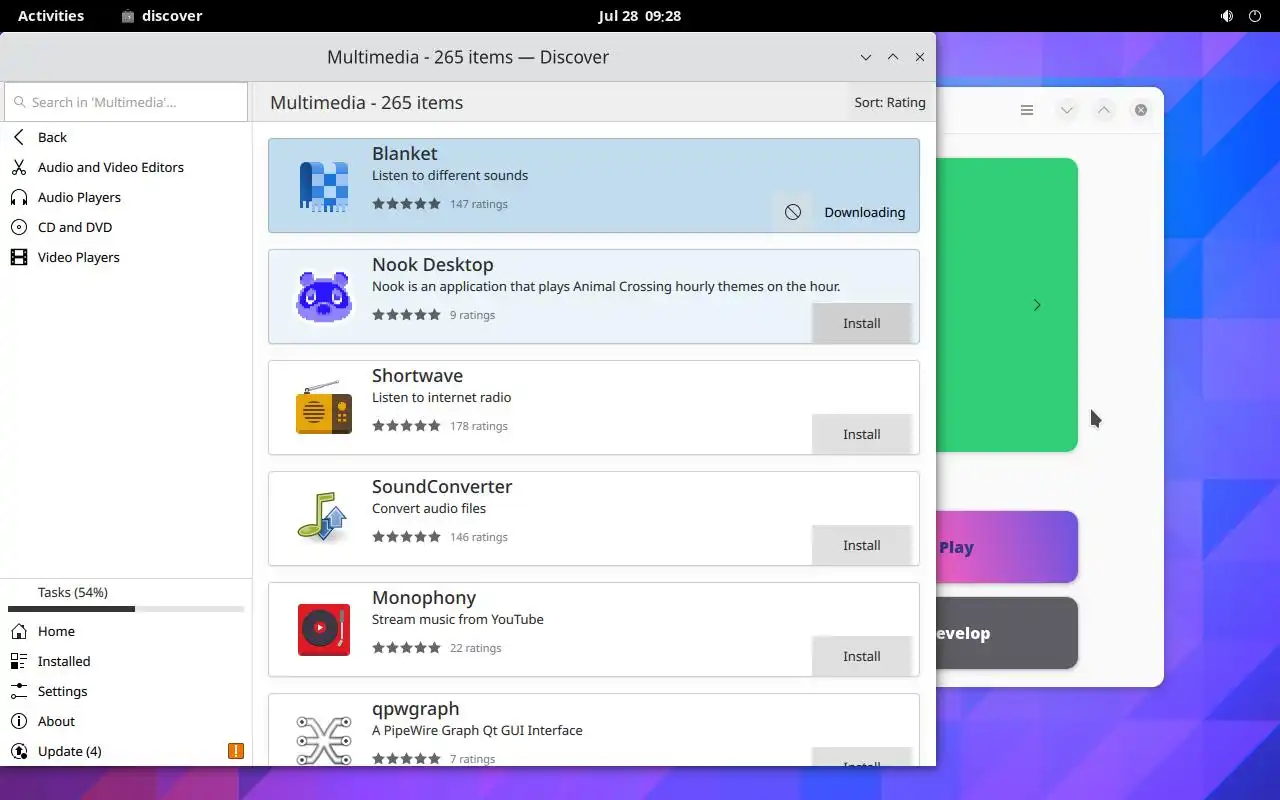The width and height of the screenshot is (1280, 800).
Task: Select Audio and Video Editors category
Action: pos(126,167)
